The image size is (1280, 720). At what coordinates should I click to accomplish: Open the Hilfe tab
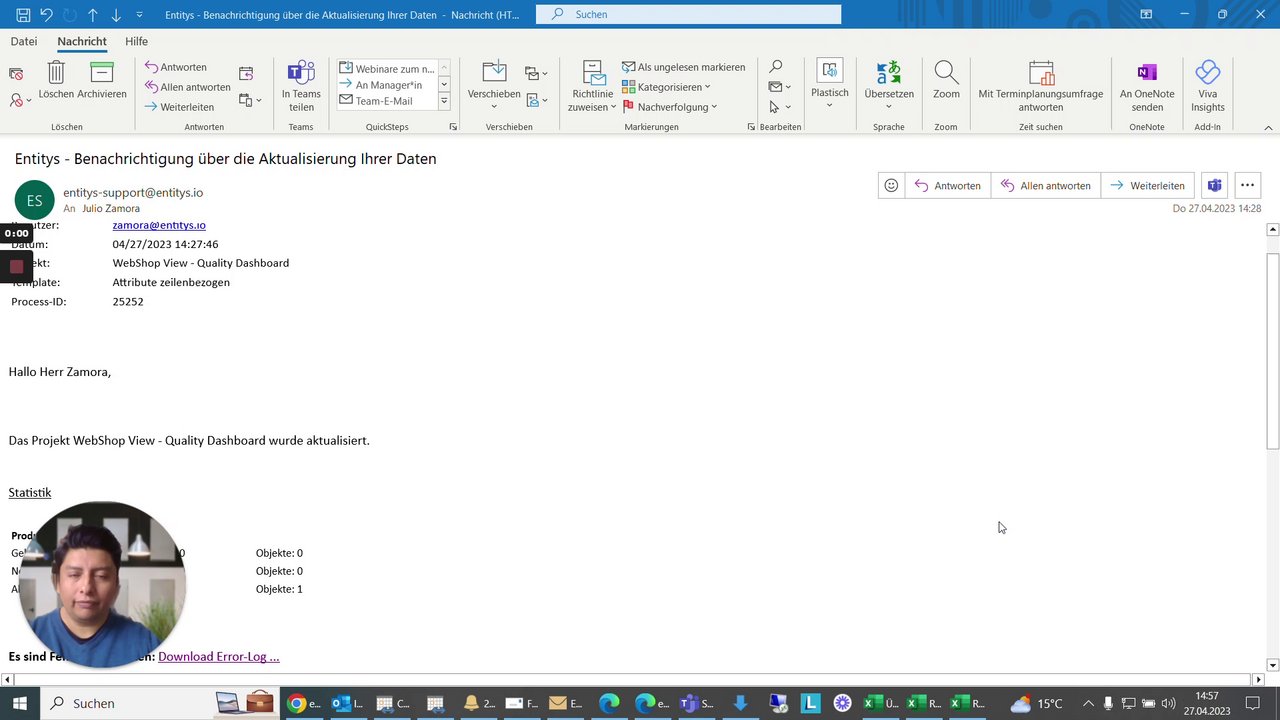tap(136, 41)
